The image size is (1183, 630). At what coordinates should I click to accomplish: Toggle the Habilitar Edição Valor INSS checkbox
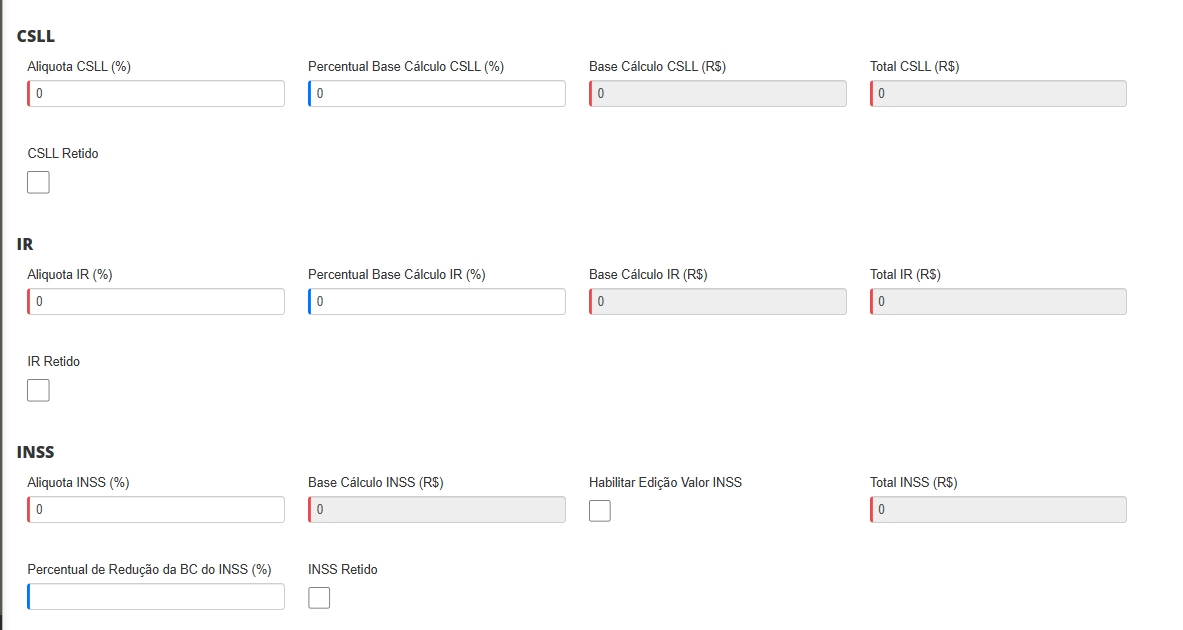pyautogui.click(x=600, y=511)
